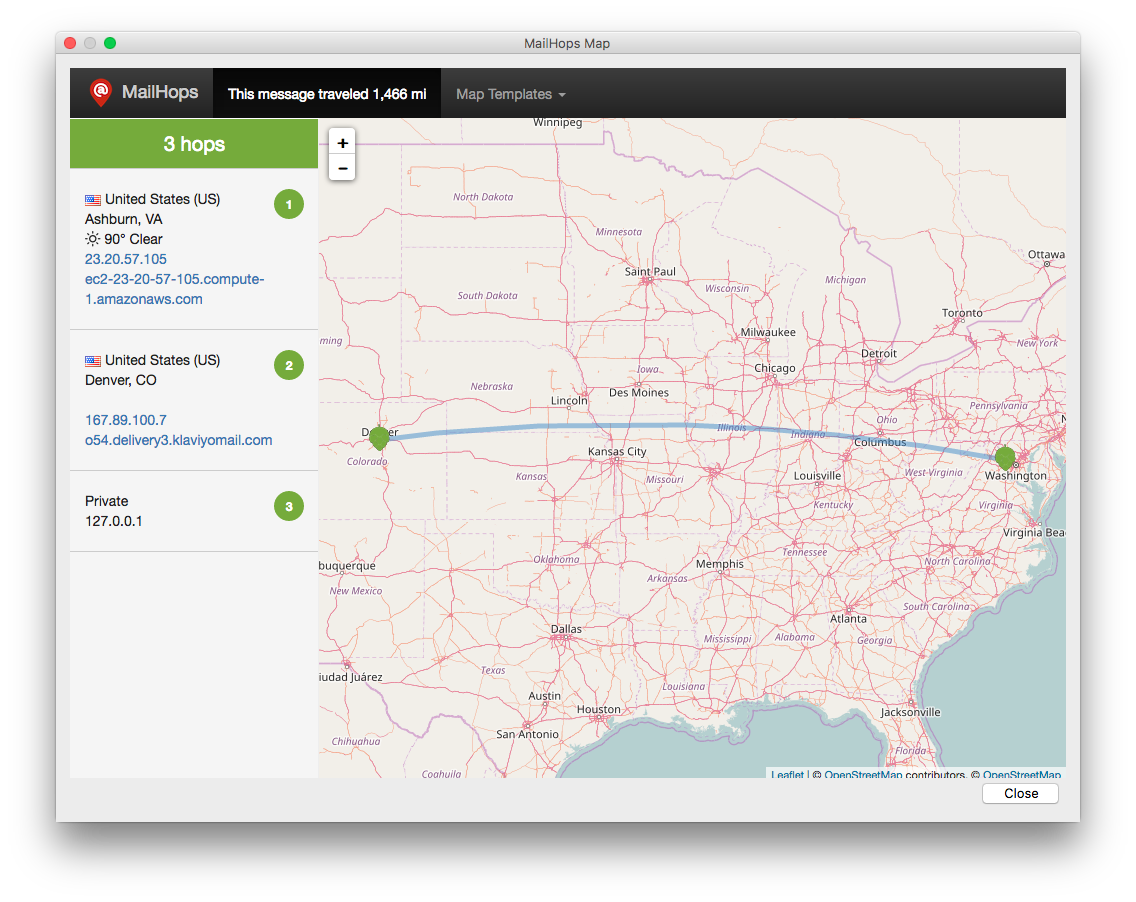This screenshot has height=902, width=1136.
Task: Click the US flag beside Denver hop
Action: (x=93, y=361)
